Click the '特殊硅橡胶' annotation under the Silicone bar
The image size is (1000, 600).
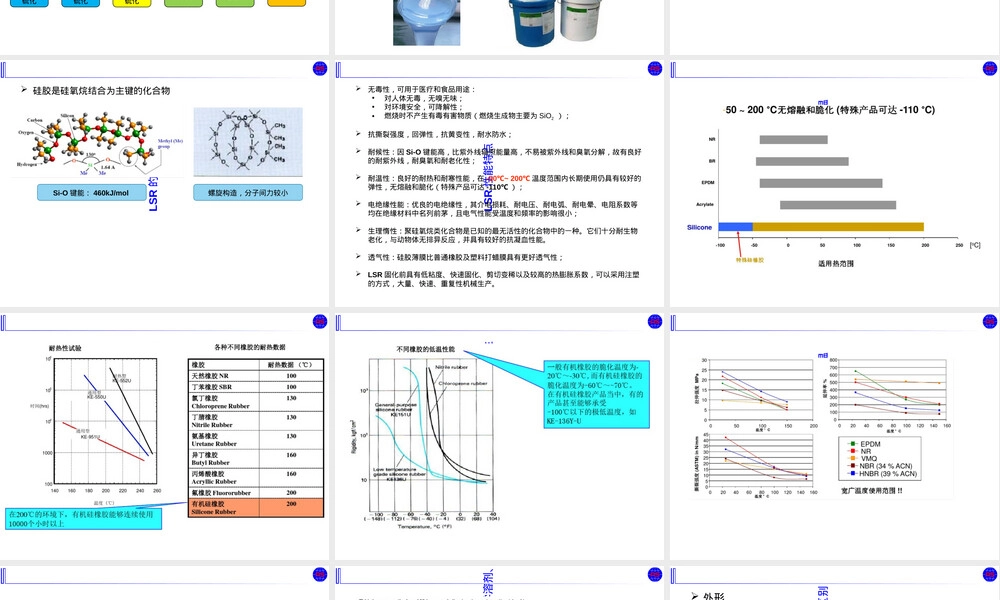pyautogui.click(x=749, y=260)
